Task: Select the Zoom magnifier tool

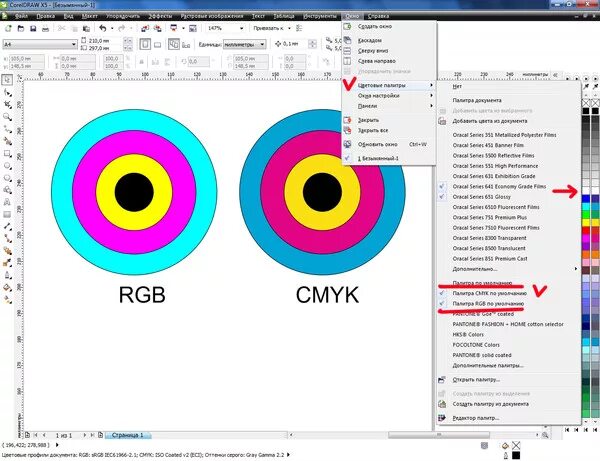Action: click(7, 117)
